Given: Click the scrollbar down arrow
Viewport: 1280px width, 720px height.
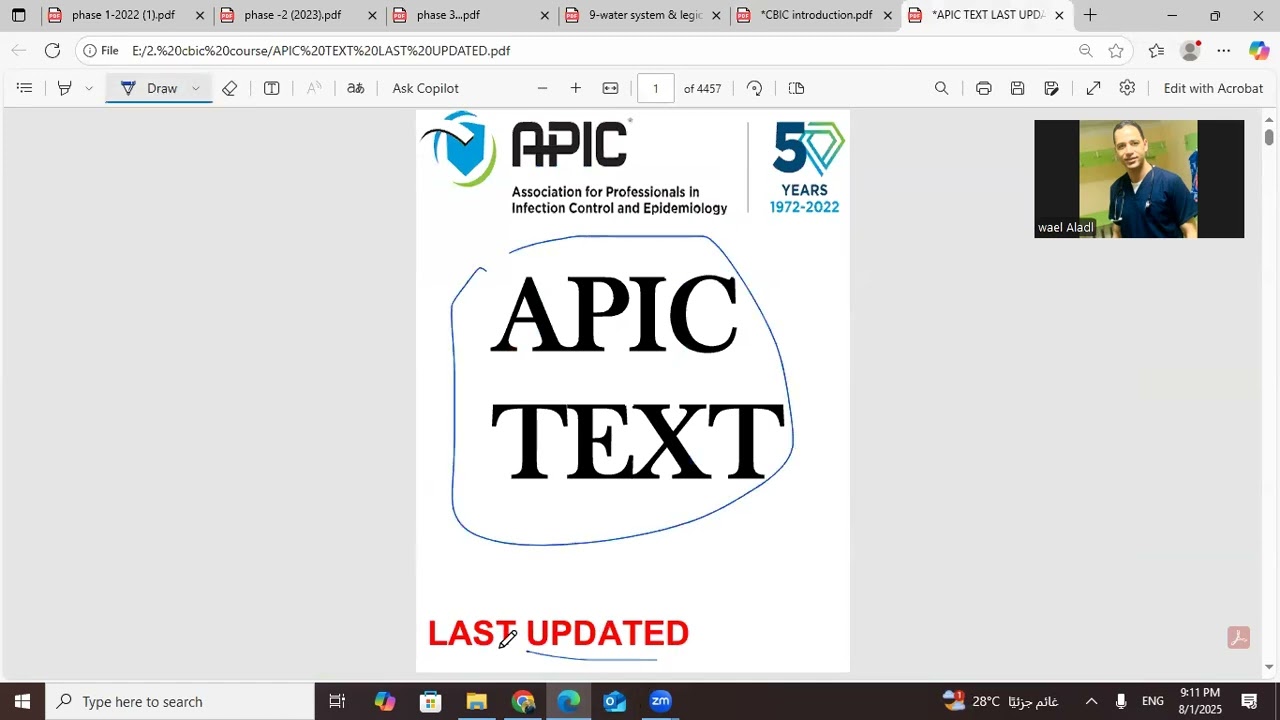Looking at the screenshot, I should pyautogui.click(x=1269, y=666).
